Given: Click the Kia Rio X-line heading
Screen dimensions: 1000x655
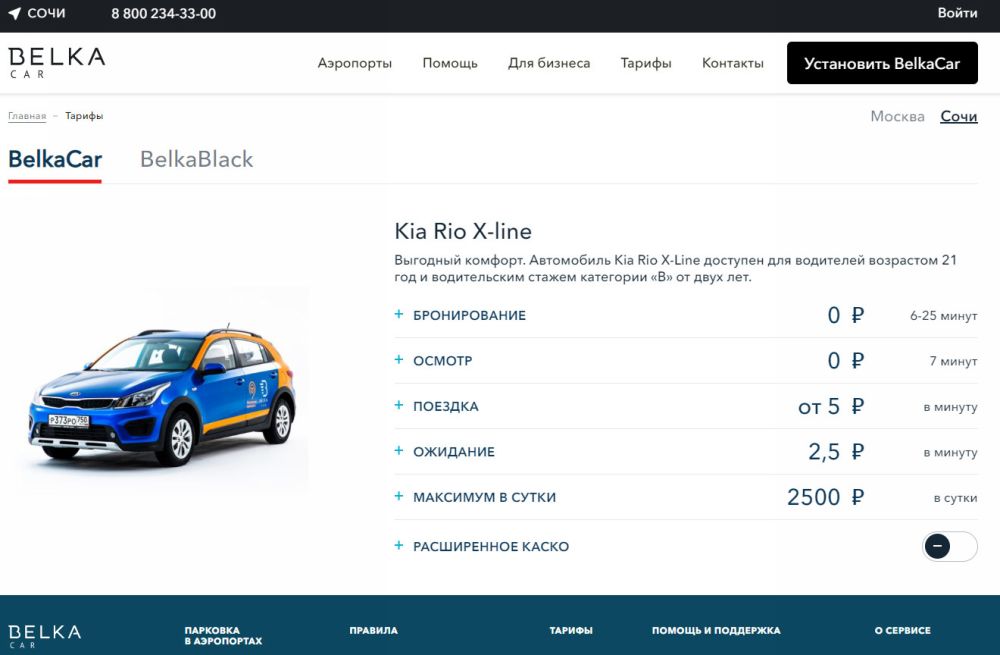Looking at the screenshot, I should point(463,232).
